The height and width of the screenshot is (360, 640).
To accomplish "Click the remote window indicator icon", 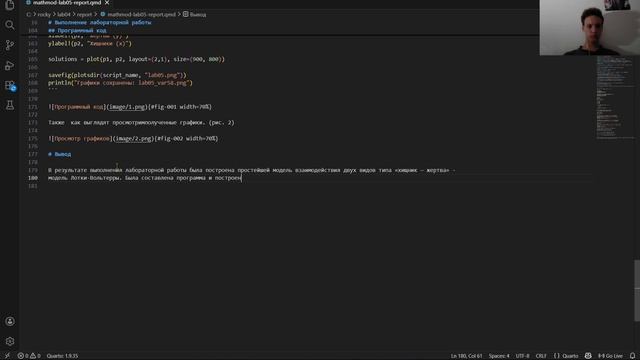I will tap(7, 356).
